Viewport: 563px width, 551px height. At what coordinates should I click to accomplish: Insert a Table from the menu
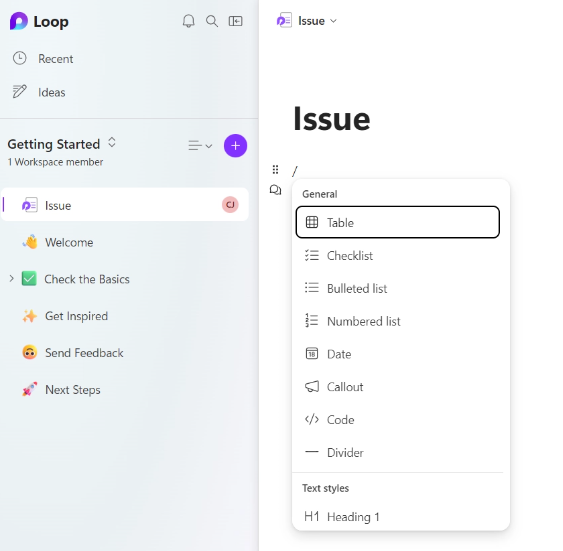397,222
